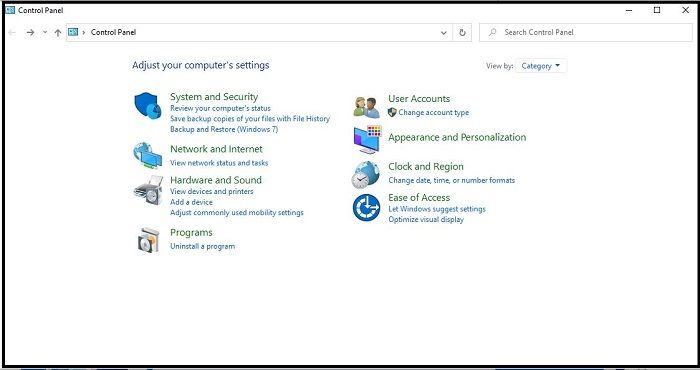Click the chevron before Control Panel in address bar
The height and width of the screenshot is (370, 700).
point(84,32)
